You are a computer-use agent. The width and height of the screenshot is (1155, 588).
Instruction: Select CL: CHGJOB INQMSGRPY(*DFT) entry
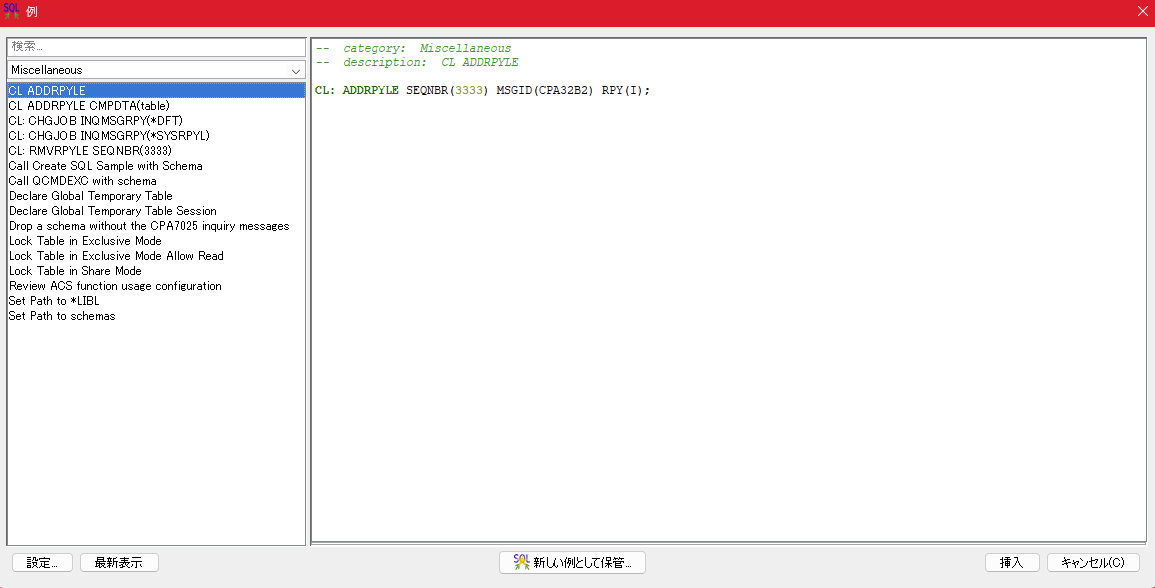coord(156,121)
